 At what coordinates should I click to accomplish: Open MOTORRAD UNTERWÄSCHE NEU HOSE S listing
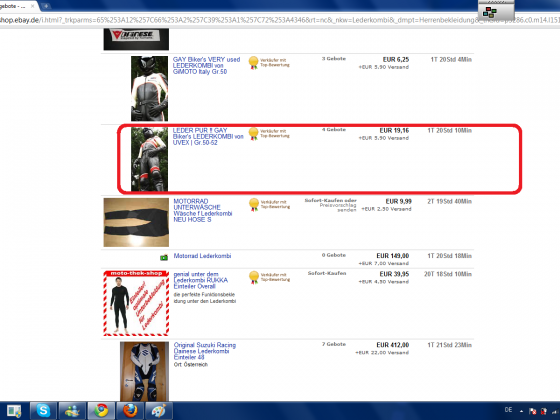[x=202, y=210]
